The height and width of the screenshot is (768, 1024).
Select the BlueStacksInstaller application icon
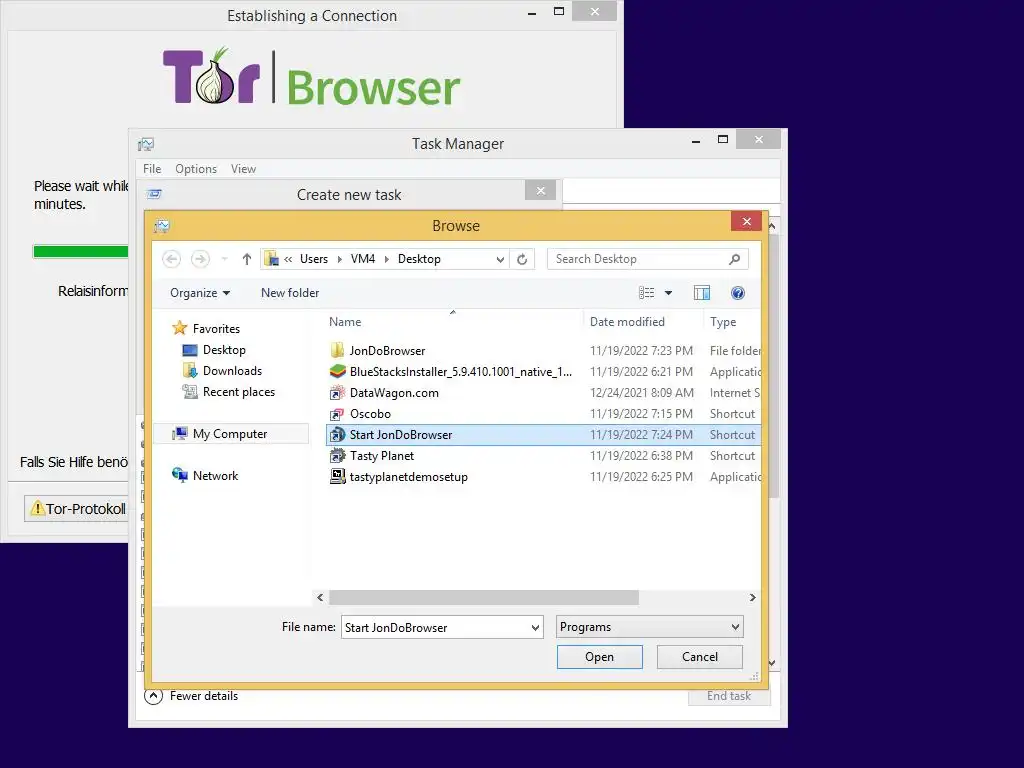337,372
